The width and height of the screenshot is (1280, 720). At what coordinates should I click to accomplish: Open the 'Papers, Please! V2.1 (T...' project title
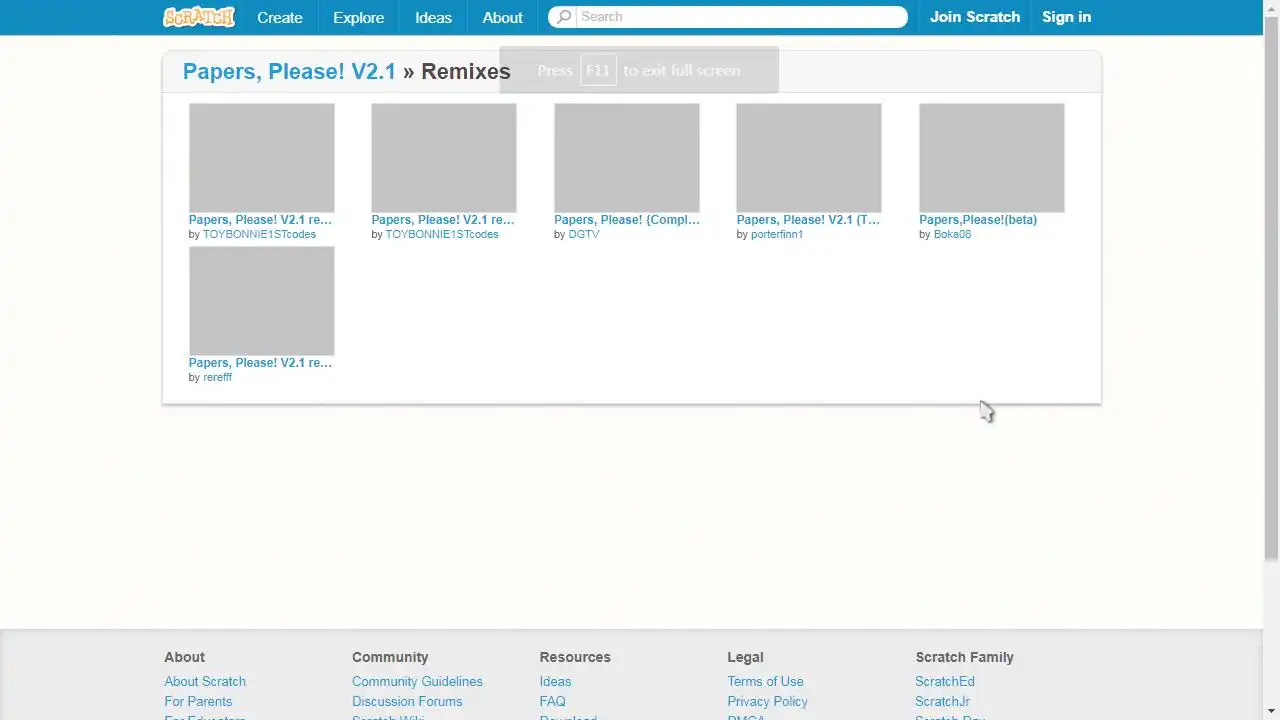pos(808,220)
